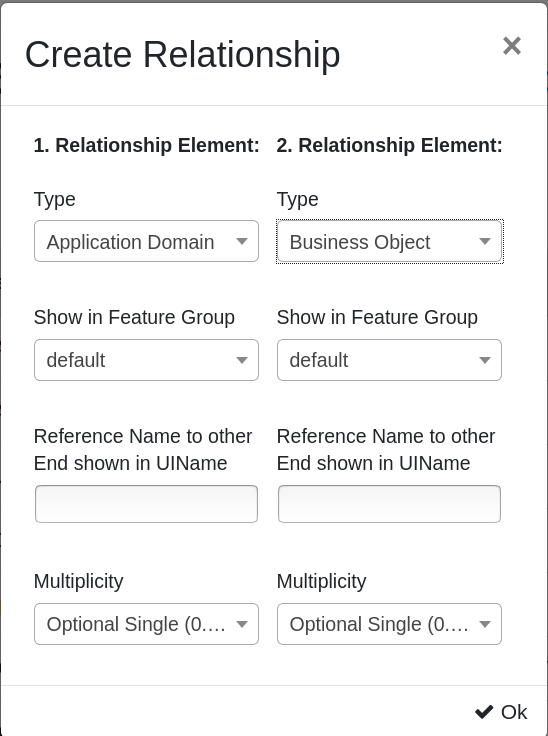The width and height of the screenshot is (548, 736).
Task: Click the arrow on Business Object dropdown
Action: (485, 241)
